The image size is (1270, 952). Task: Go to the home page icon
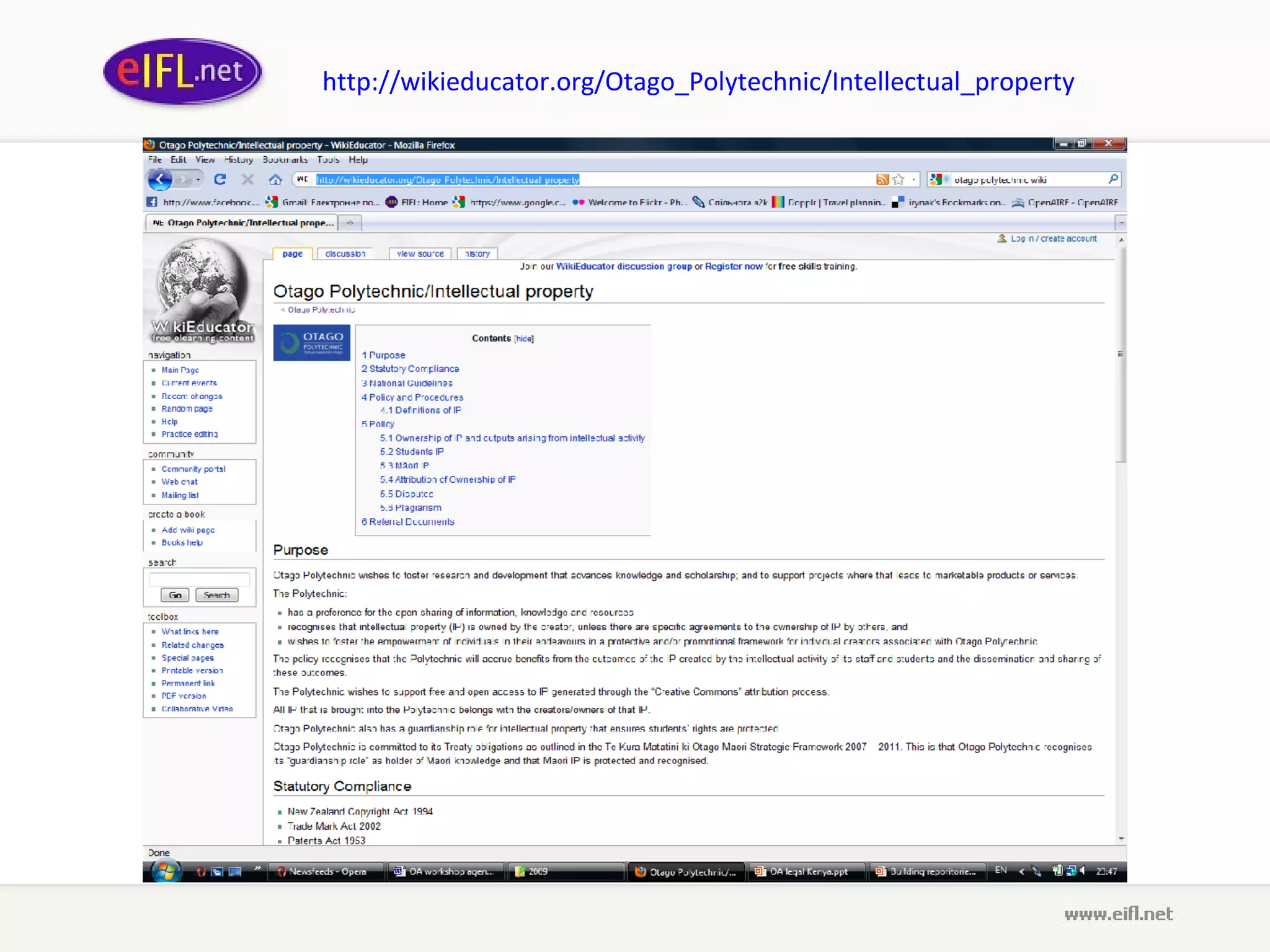click(275, 179)
